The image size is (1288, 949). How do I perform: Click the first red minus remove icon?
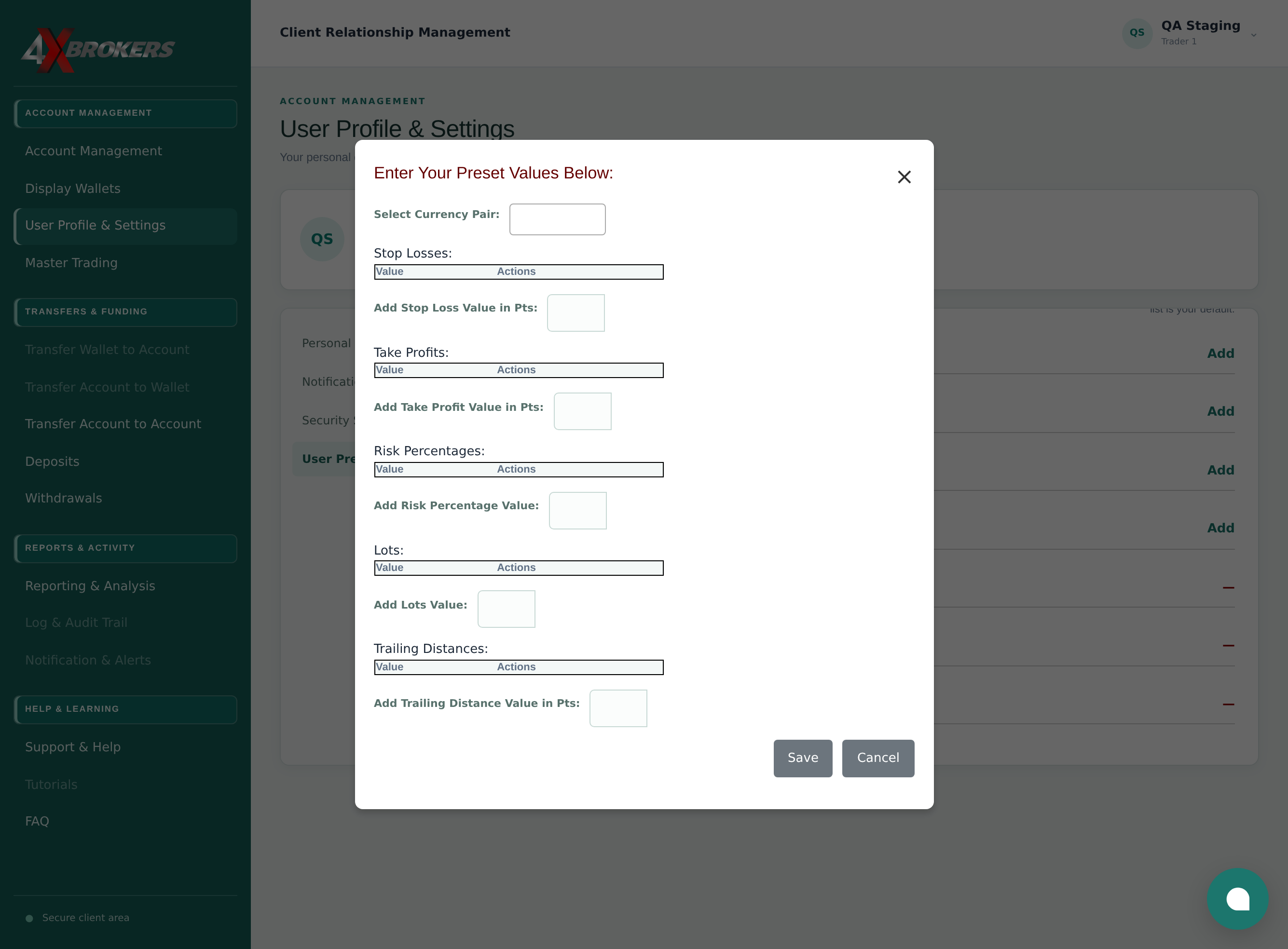pyautogui.click(x=1228, y=588)
